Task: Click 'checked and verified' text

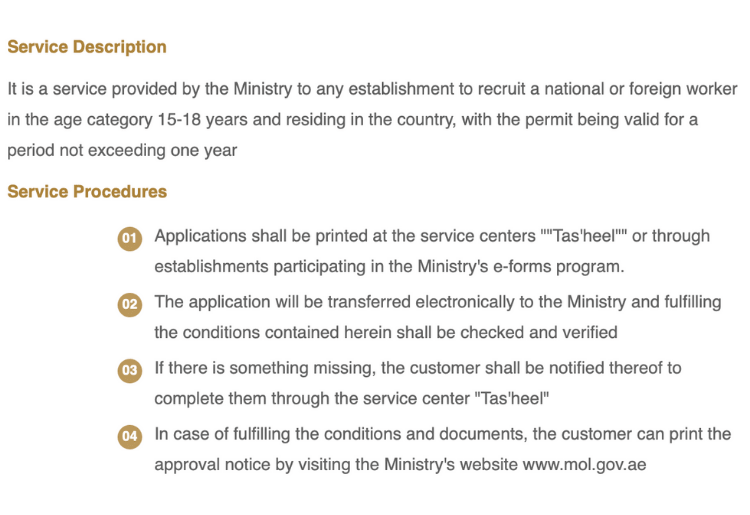Action: [x=539, y=332]
